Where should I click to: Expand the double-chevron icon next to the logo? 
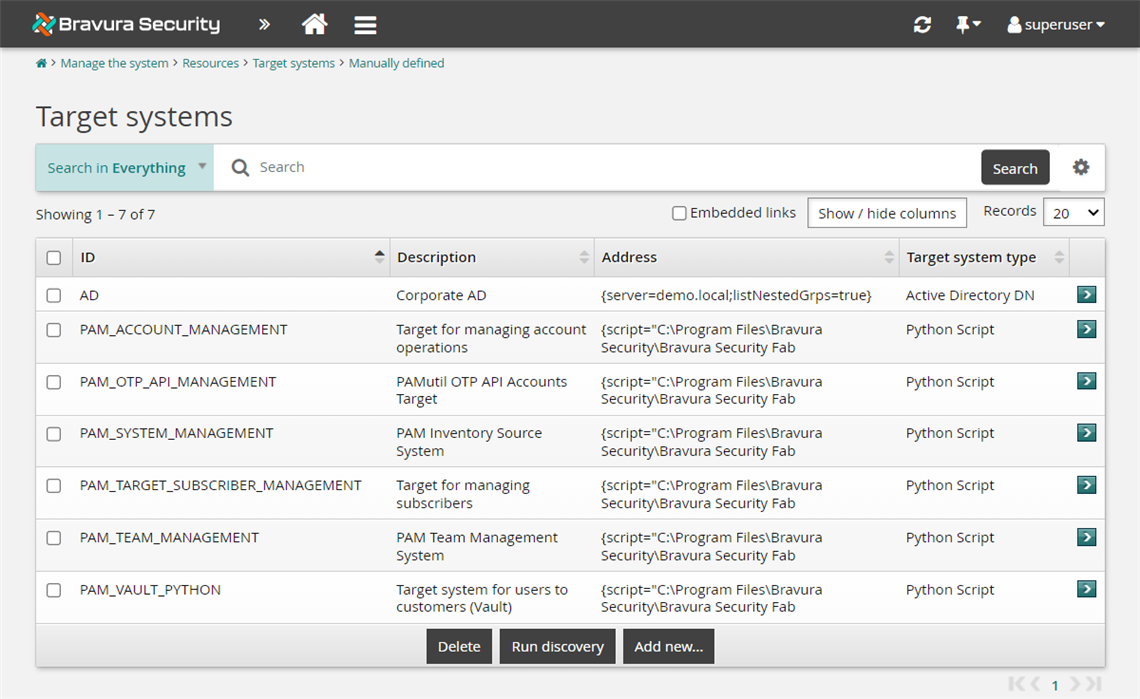pos(263,24)
